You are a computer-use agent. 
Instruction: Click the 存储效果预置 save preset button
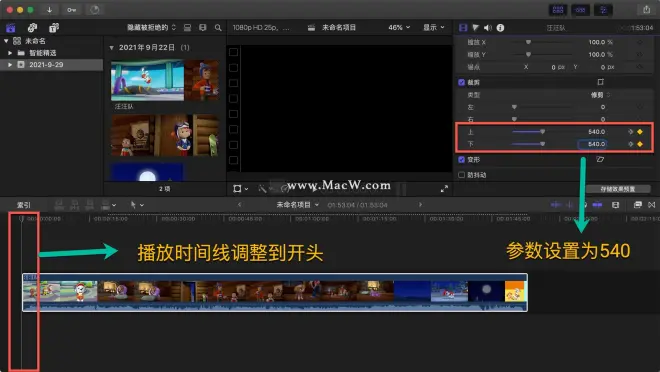pyautogui.click(x=617, y=189)
